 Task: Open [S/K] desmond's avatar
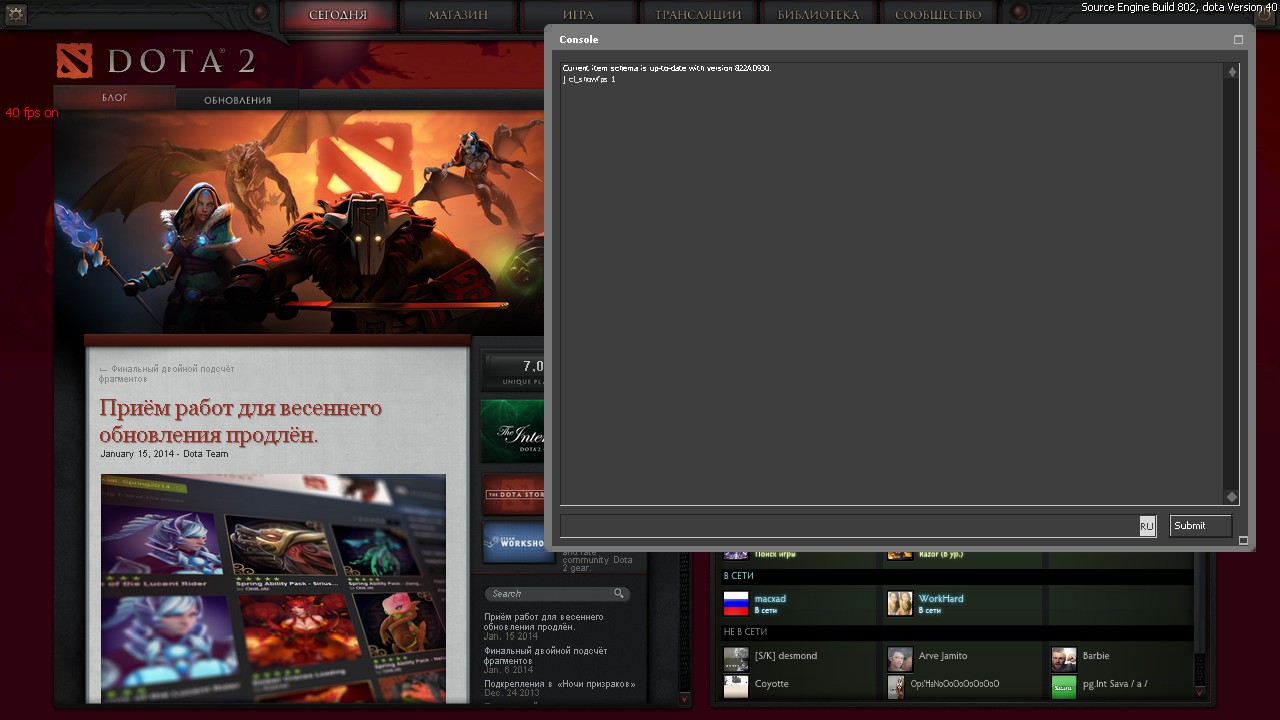pyautogui.click(x=736, y=659)
